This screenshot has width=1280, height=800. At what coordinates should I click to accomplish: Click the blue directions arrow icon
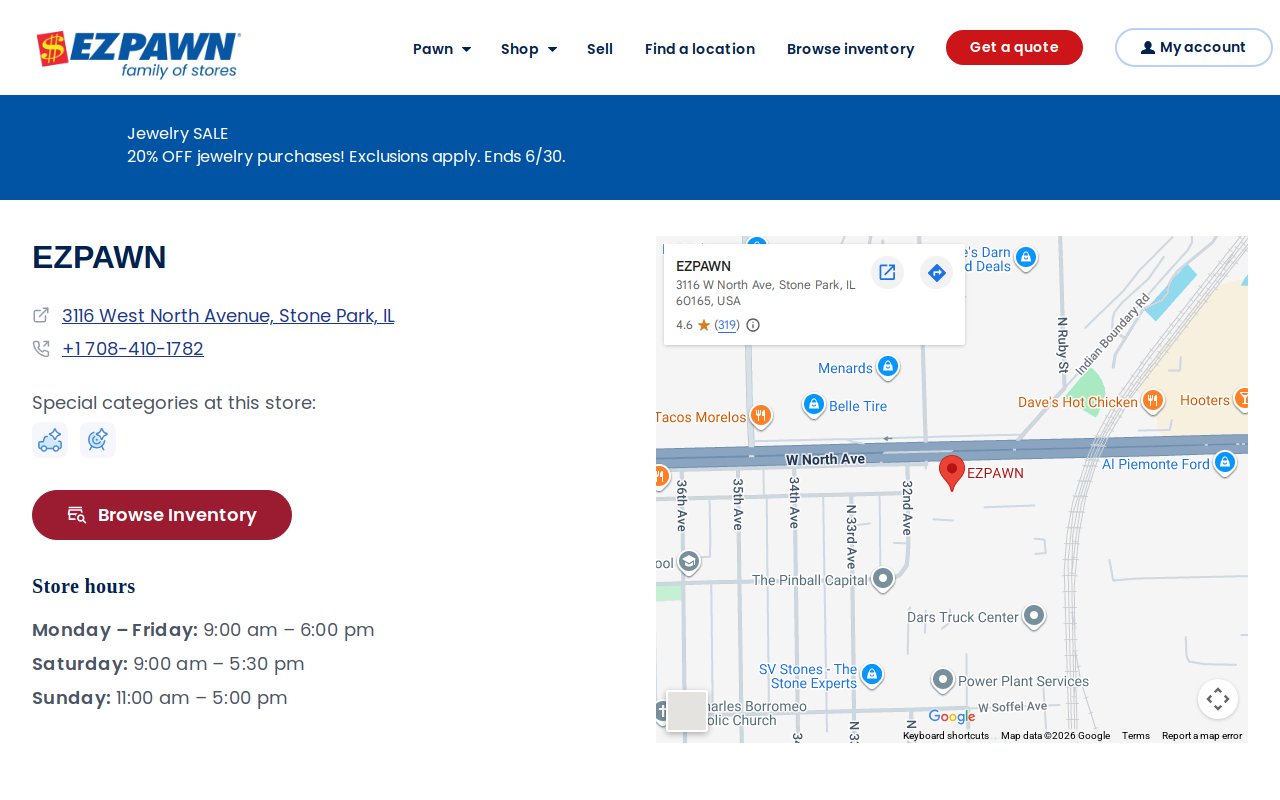pyautogui.click(x=936, y=272)
